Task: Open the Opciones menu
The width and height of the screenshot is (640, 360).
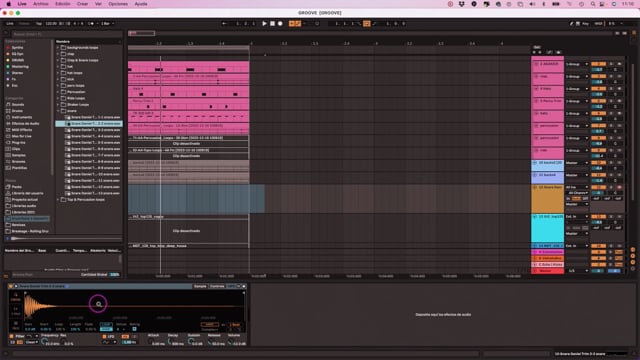Action: pos(118,4)
